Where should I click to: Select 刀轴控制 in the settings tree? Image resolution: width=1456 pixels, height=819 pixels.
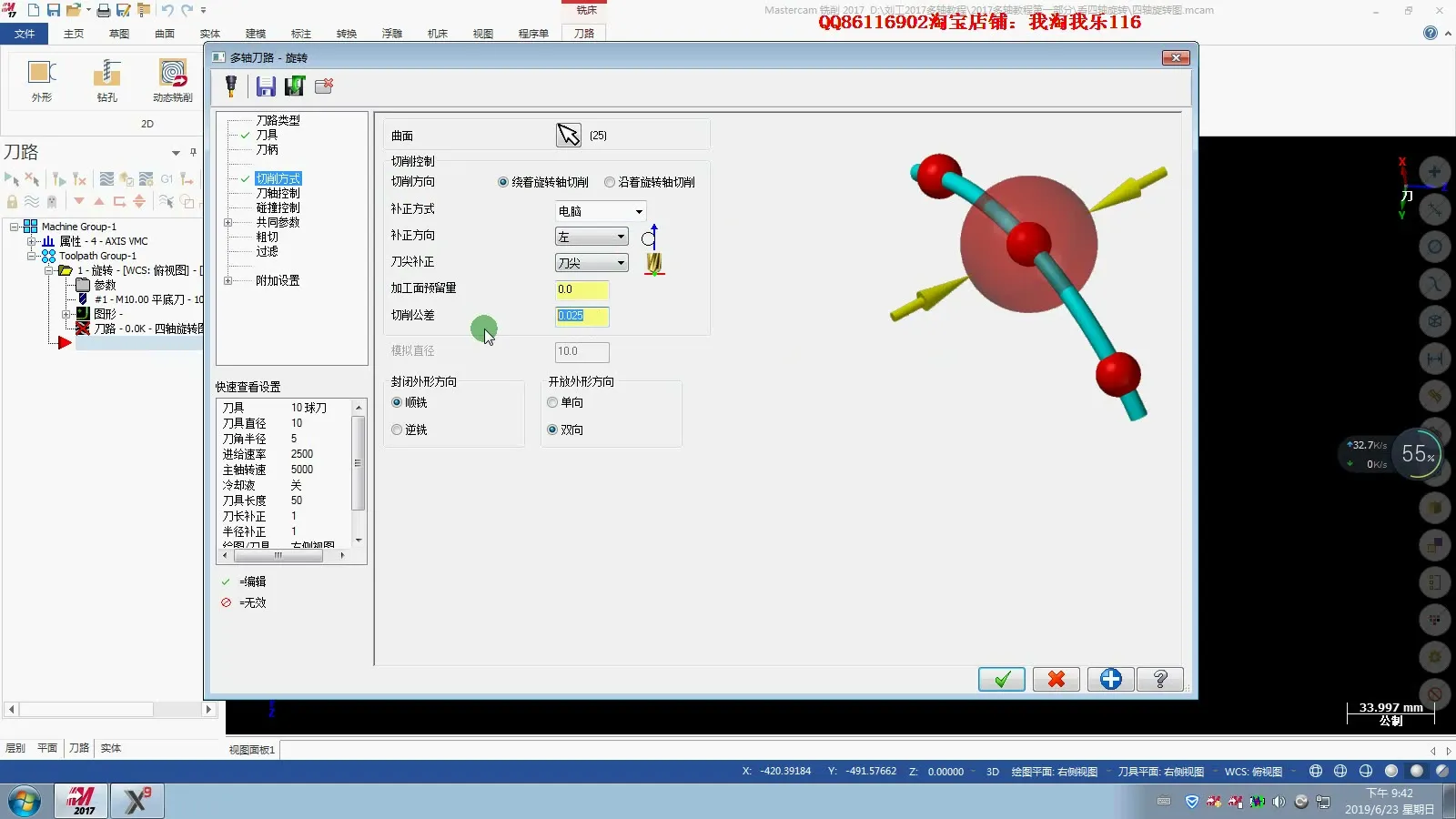(x=278, y=193)
